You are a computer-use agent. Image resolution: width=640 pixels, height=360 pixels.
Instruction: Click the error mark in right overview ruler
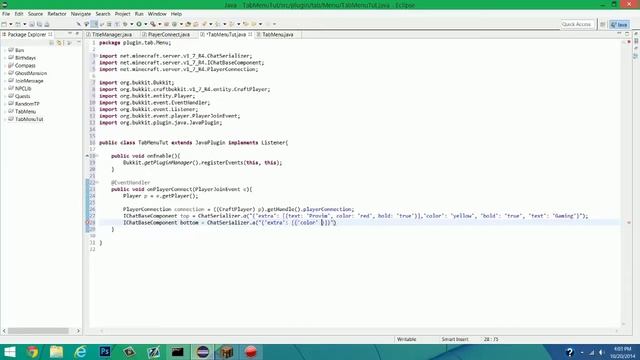629,223
